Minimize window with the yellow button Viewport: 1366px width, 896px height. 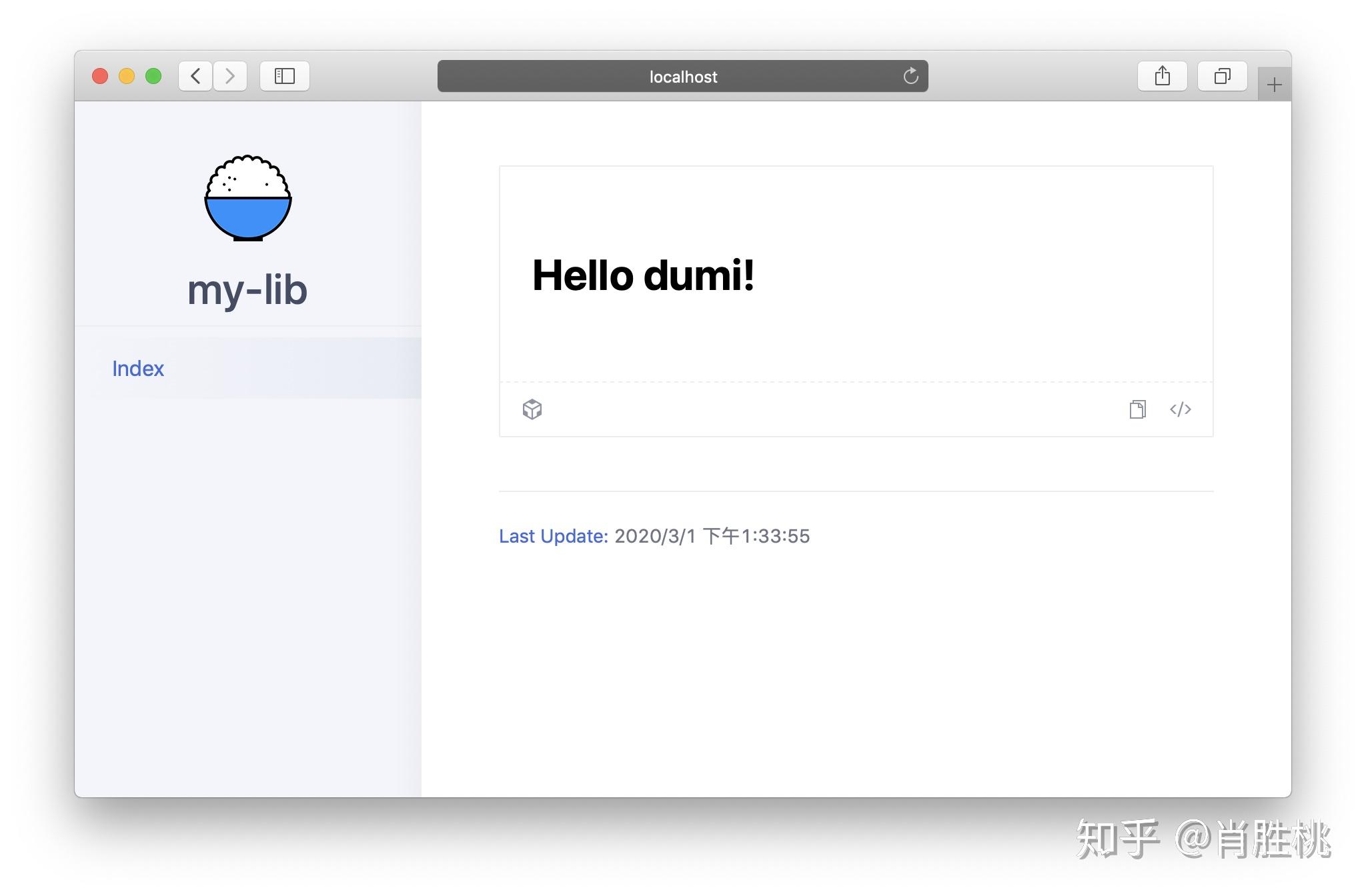(127, 76)
